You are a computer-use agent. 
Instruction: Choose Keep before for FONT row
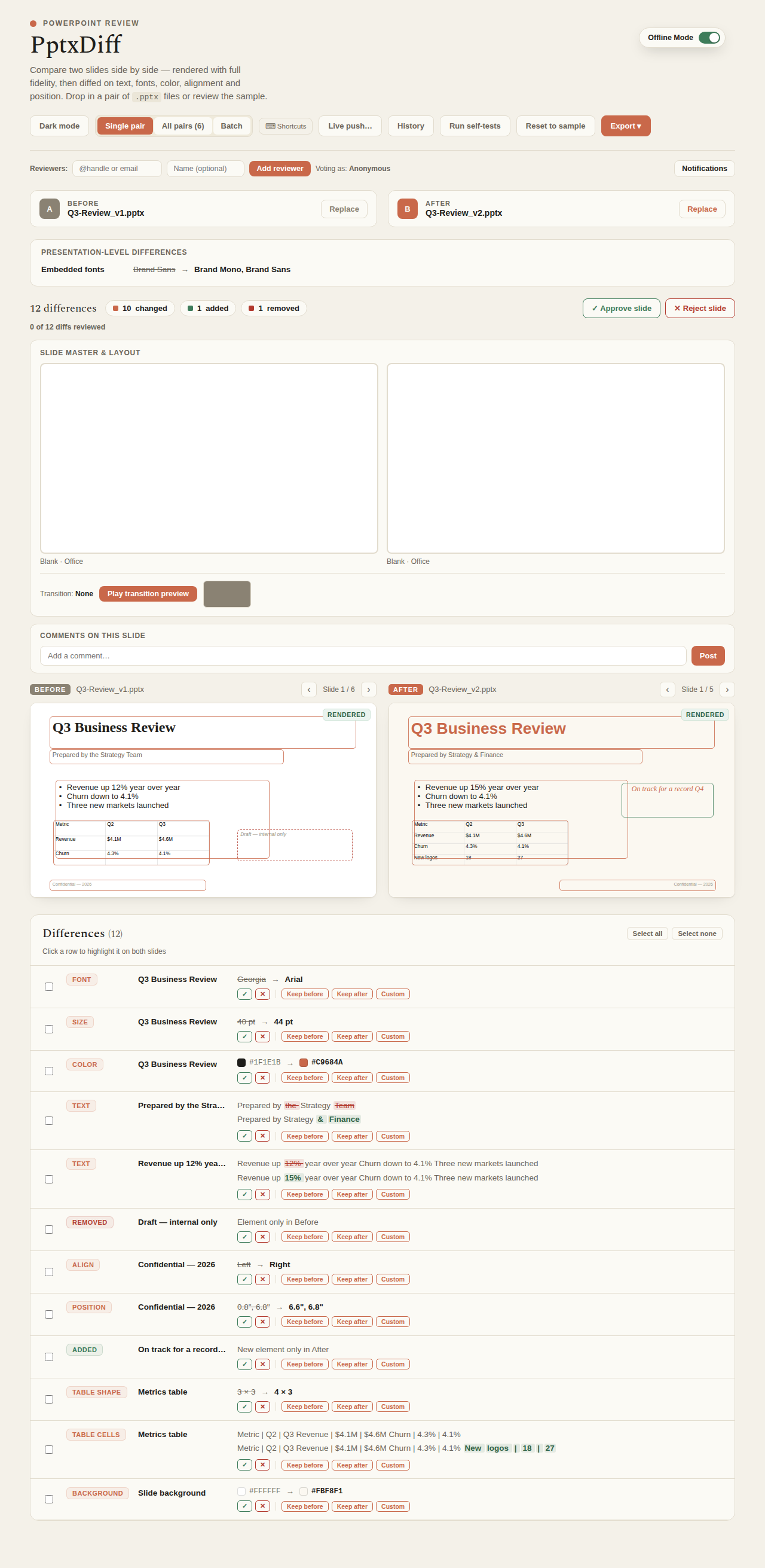pos(305,994)
